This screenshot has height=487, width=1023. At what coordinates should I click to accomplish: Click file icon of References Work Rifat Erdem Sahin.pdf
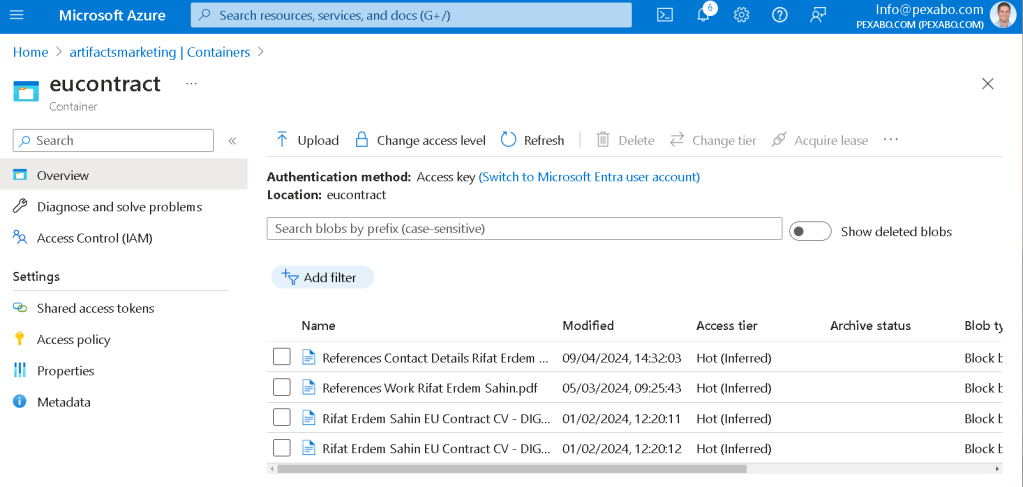(309, 388)
